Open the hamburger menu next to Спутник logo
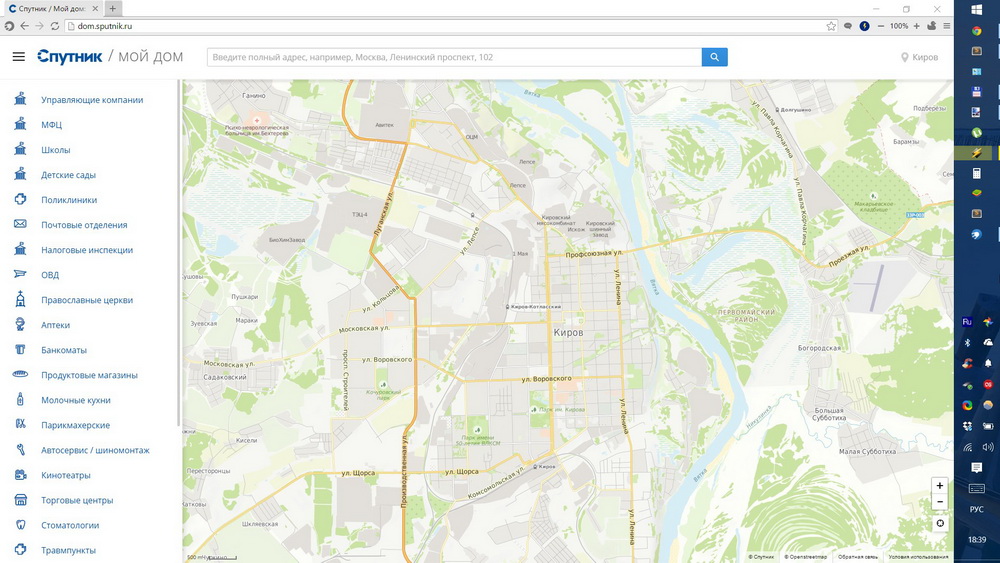 [18, 57]
